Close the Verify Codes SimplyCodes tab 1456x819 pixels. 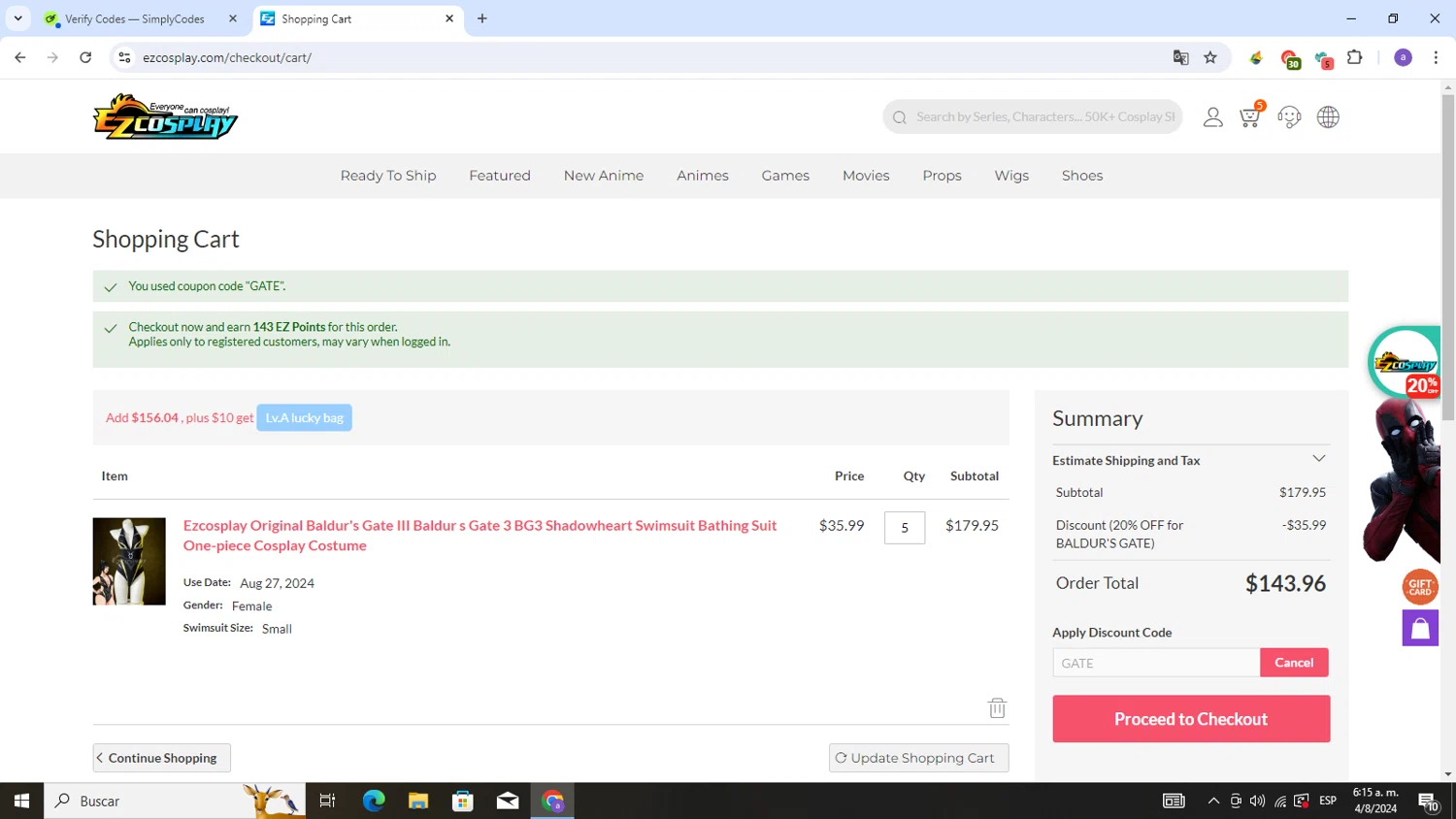(x=233, y=18)
